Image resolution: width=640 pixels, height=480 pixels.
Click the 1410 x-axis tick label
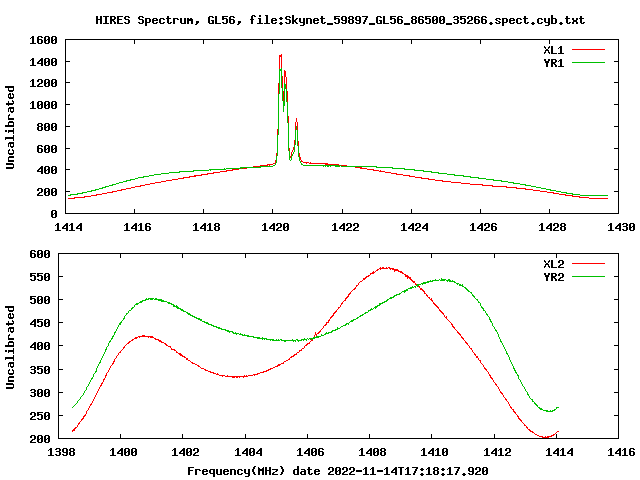coord(434,452)
